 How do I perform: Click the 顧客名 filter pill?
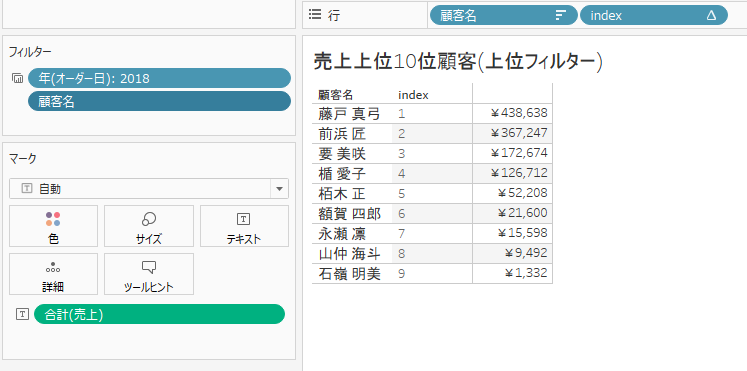159,101
